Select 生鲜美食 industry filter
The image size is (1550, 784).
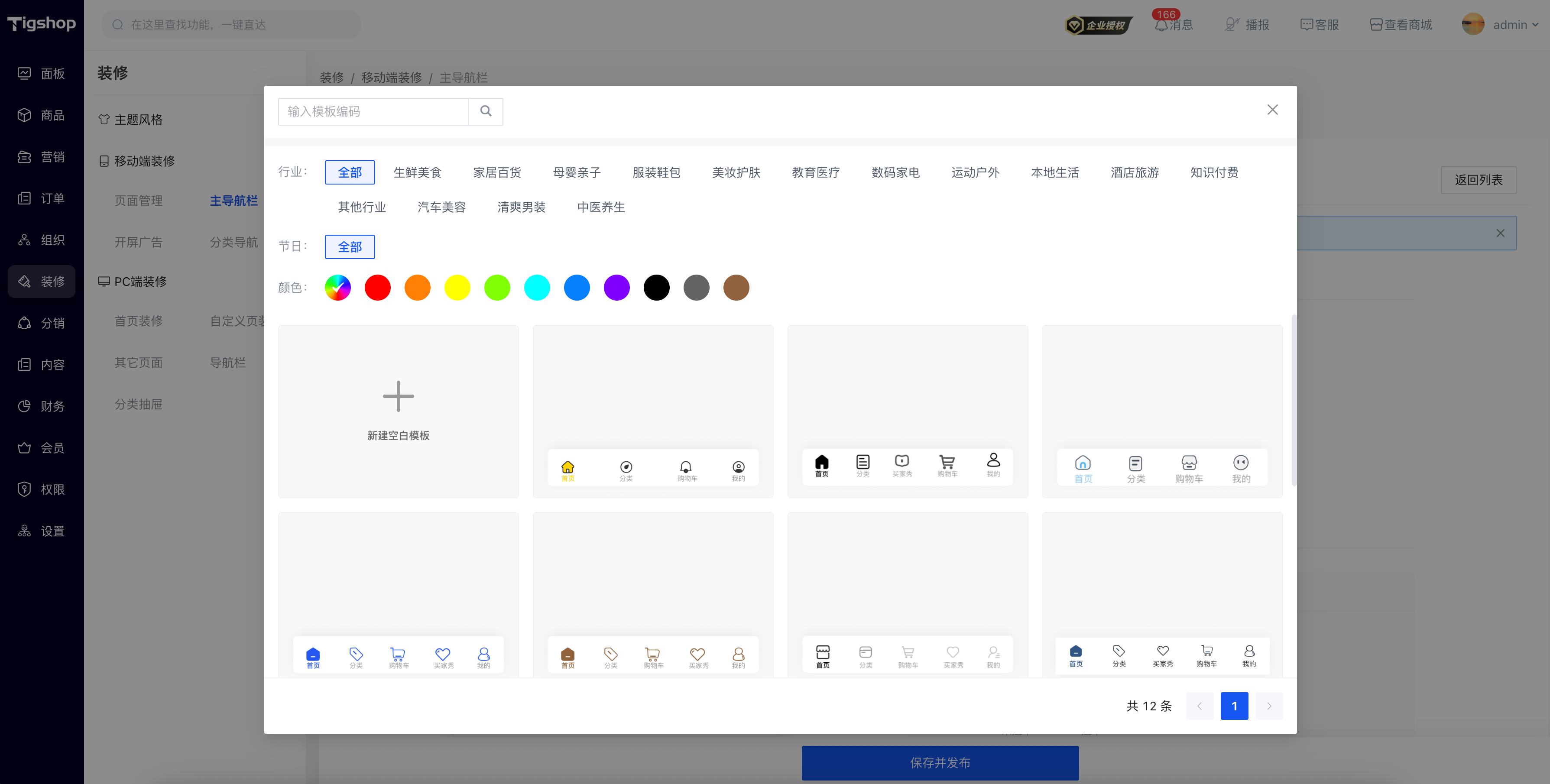click(417, 173)
